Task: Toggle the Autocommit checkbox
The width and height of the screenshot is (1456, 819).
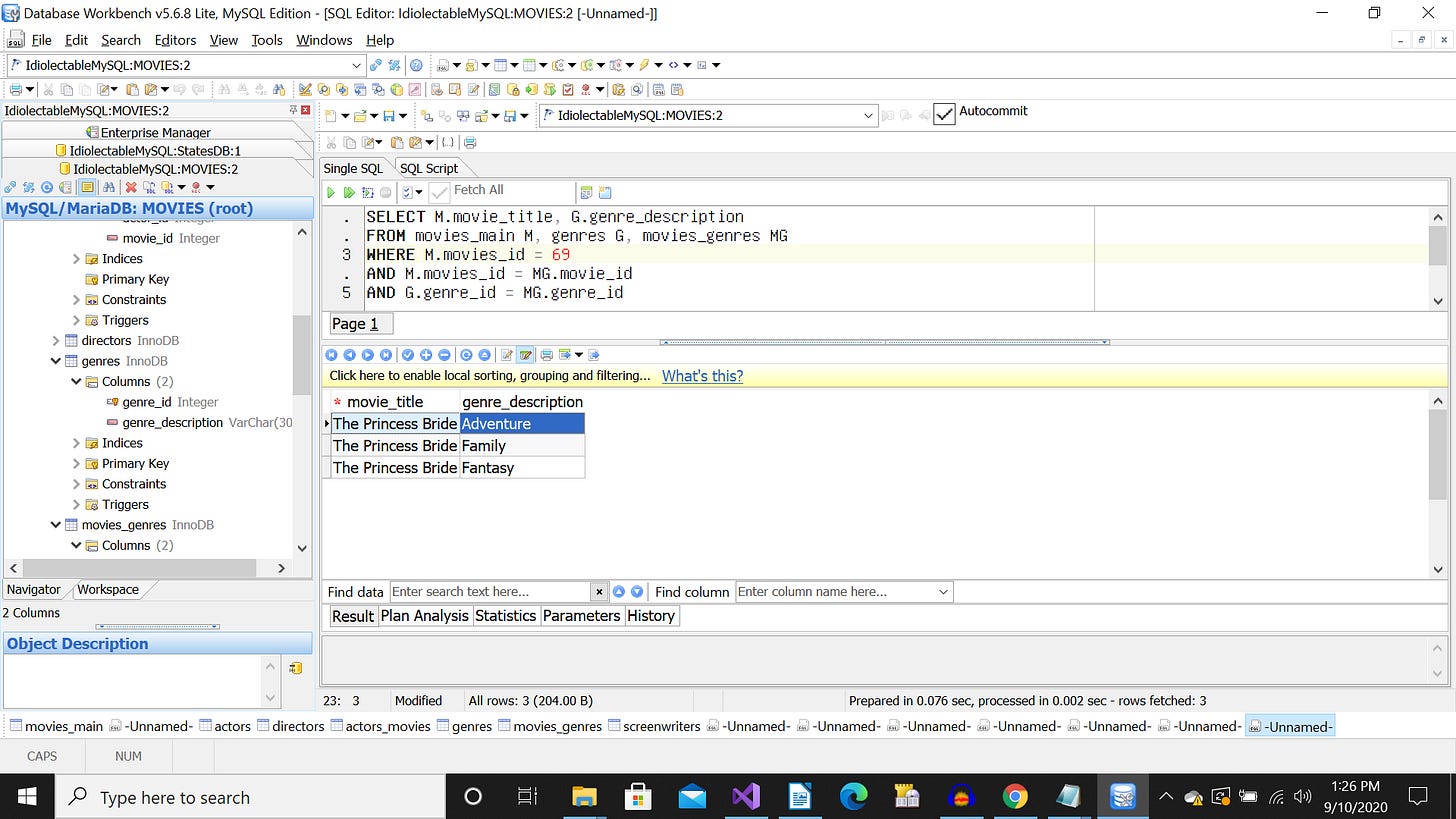Action: [944, 114]
